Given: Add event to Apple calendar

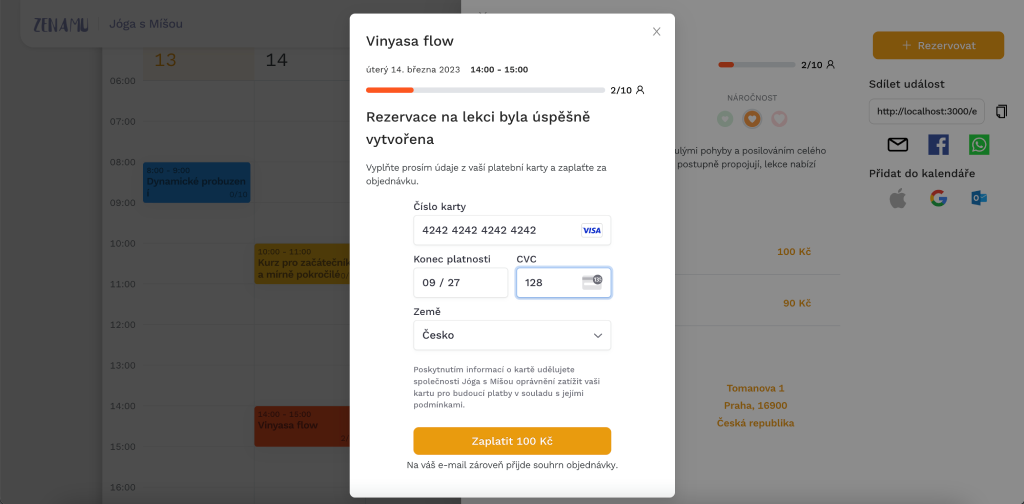Looking at the screenshot, I should 898,198.
